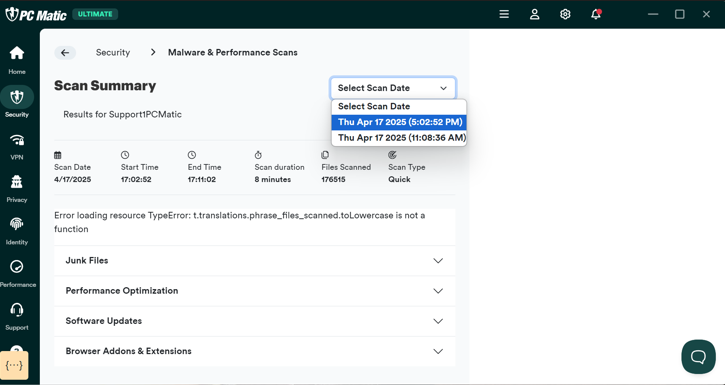
Task: Open the Performance gauge section
Action: 17,274
